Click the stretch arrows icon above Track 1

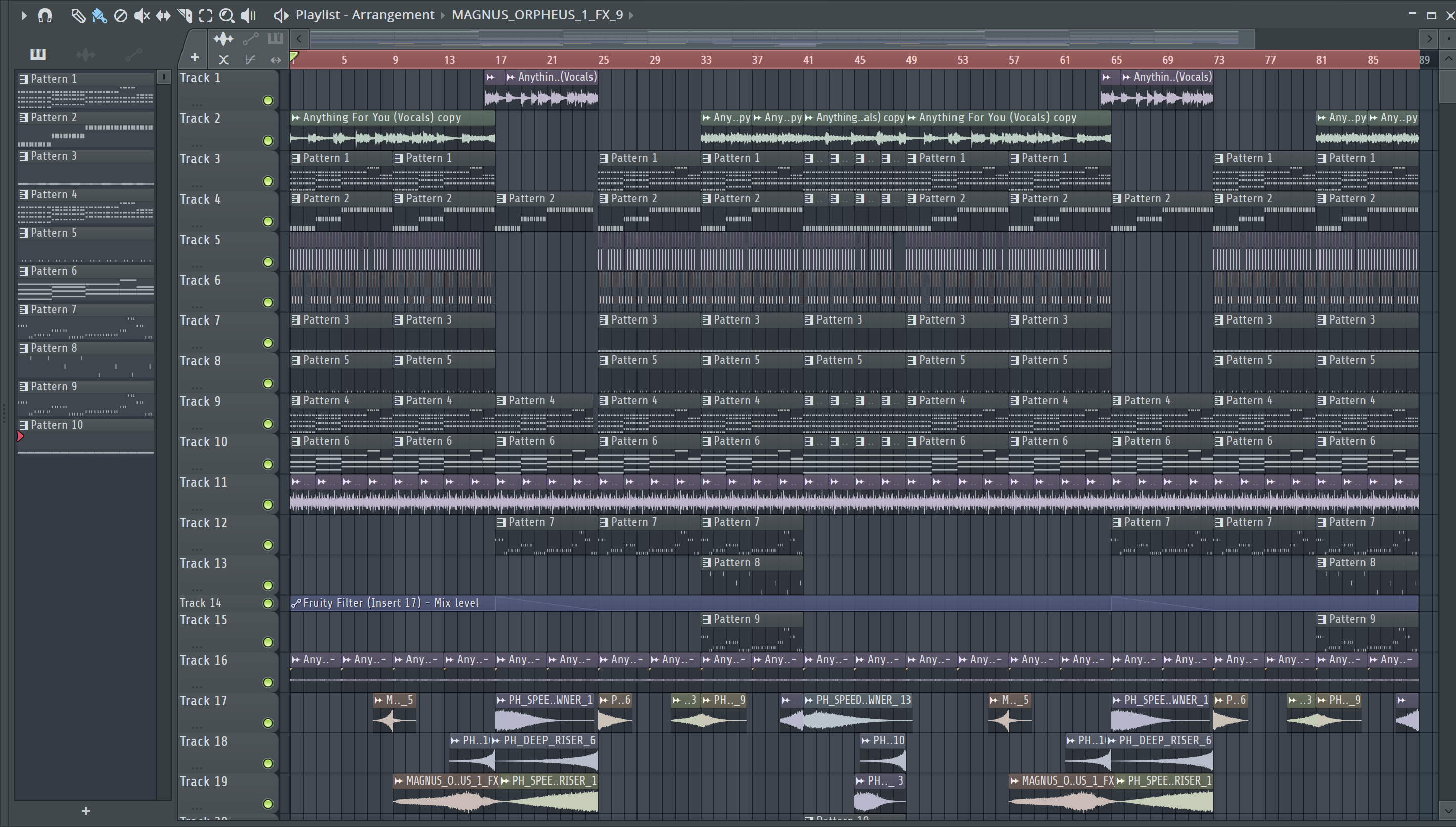(x=276, y=59)
